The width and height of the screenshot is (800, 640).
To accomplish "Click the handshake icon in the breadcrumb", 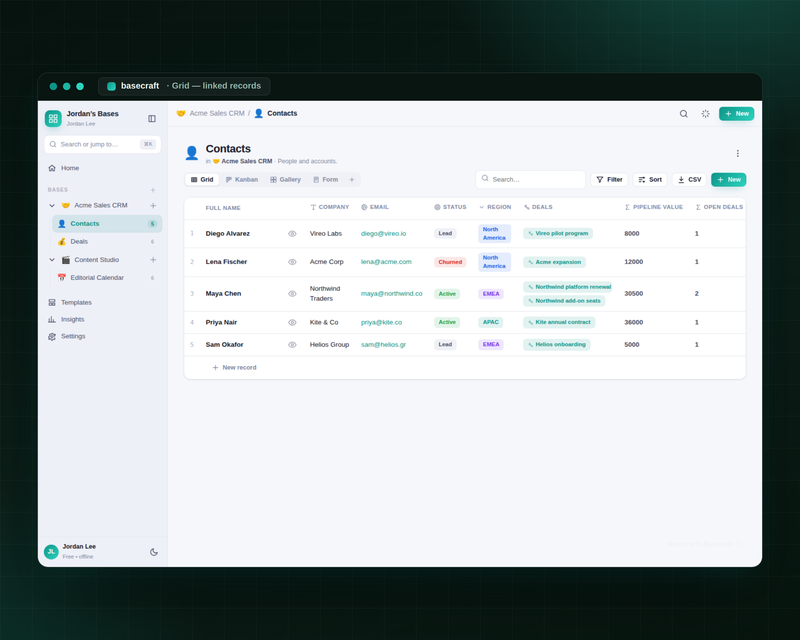I will (181, 113).
